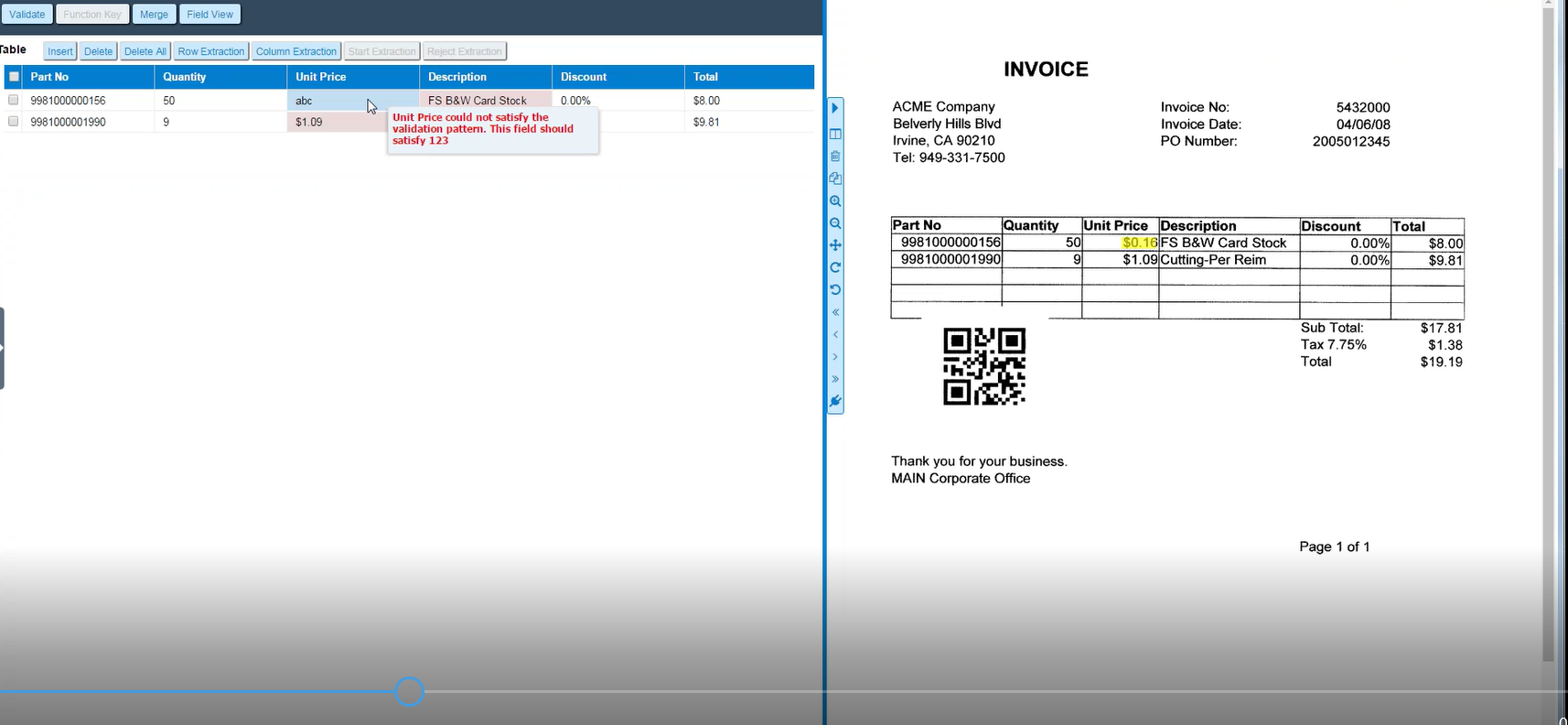
Task: Open the Field View tab
Action: pyautogui.click(x=209, y=15)
